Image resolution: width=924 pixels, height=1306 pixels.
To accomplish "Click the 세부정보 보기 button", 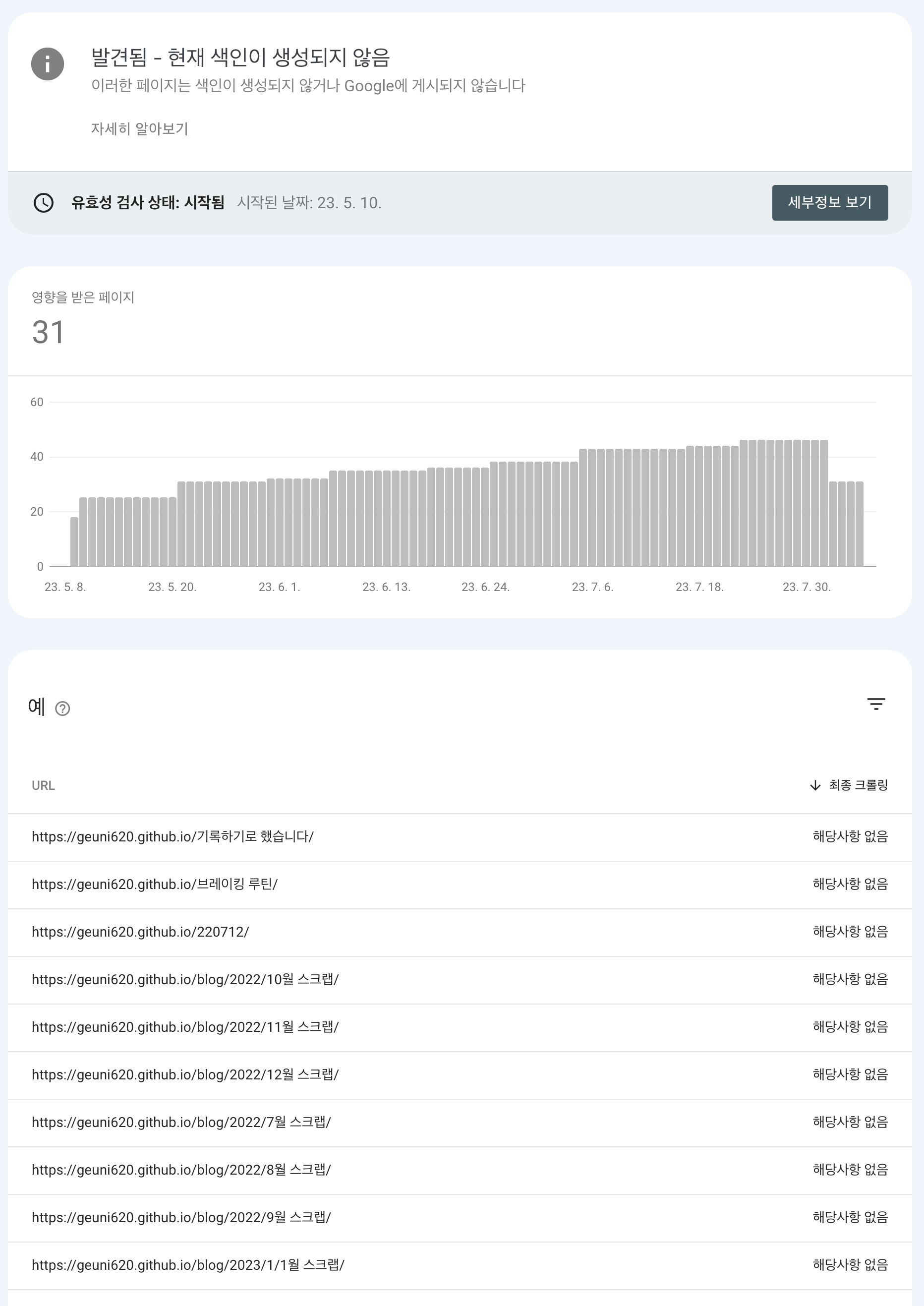I will pos(829,203).
